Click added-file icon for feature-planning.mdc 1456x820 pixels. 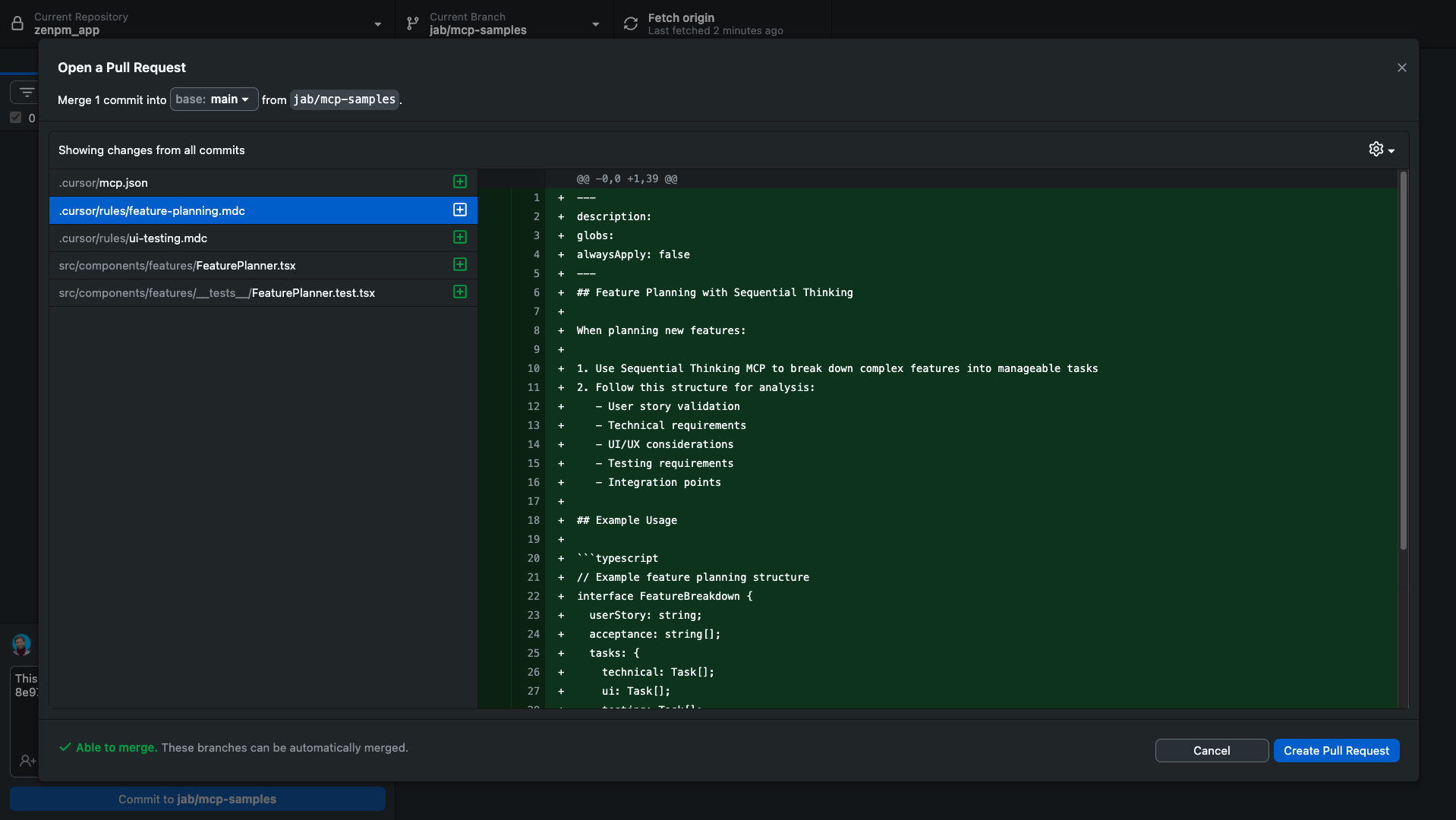pyautogui.click(x=460, y=210)
